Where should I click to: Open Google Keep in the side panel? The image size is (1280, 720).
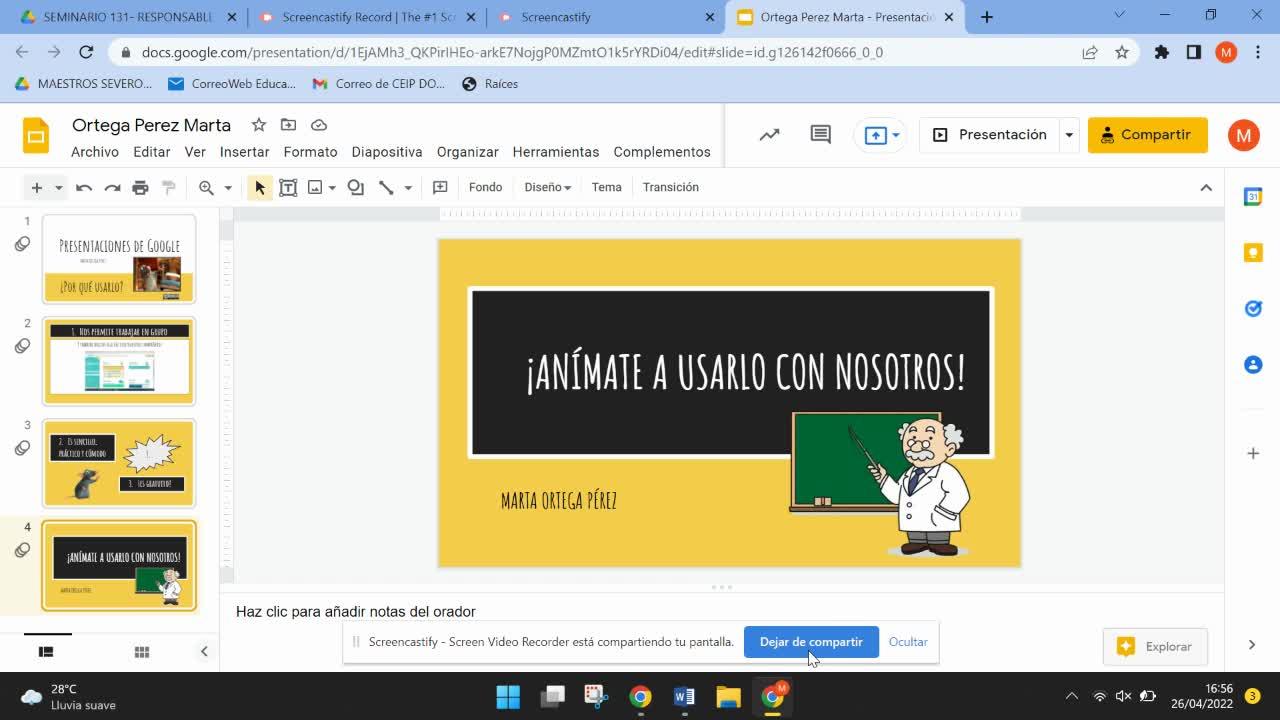pyautogui.click(x=1252, y=253)
